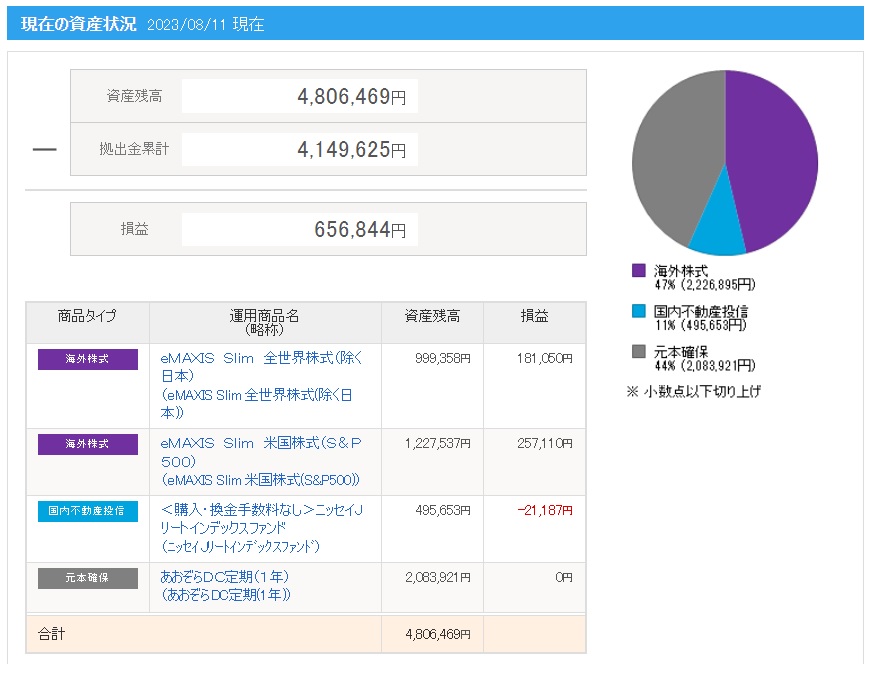This screenshot has width=881, height=678.
Task: Click the 資産残高 value 4,806,469円 field
Action: (299, 97)
